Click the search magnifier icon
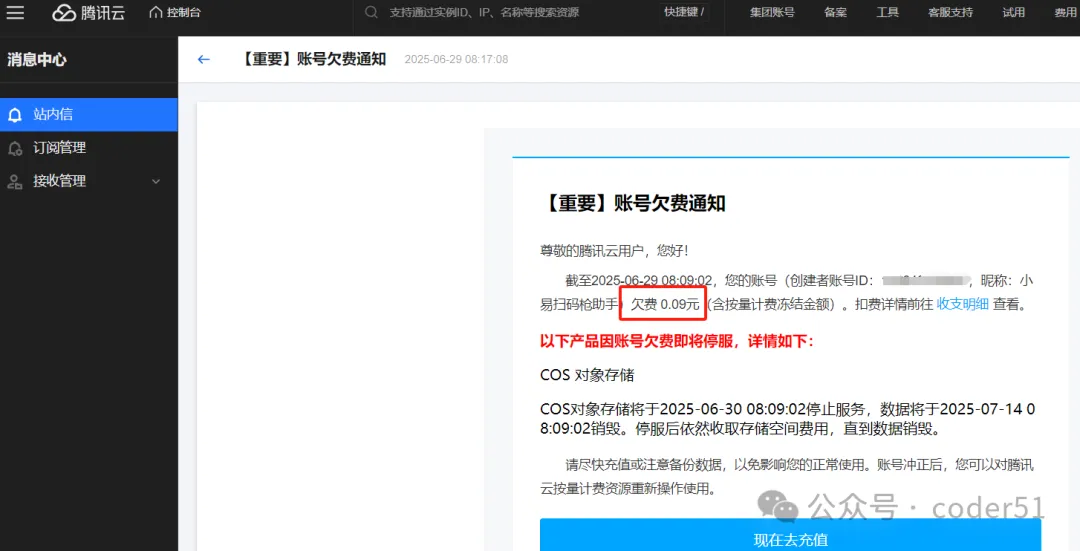Image resolution: width=1080 pixels, height=551 pixels. 371,12
